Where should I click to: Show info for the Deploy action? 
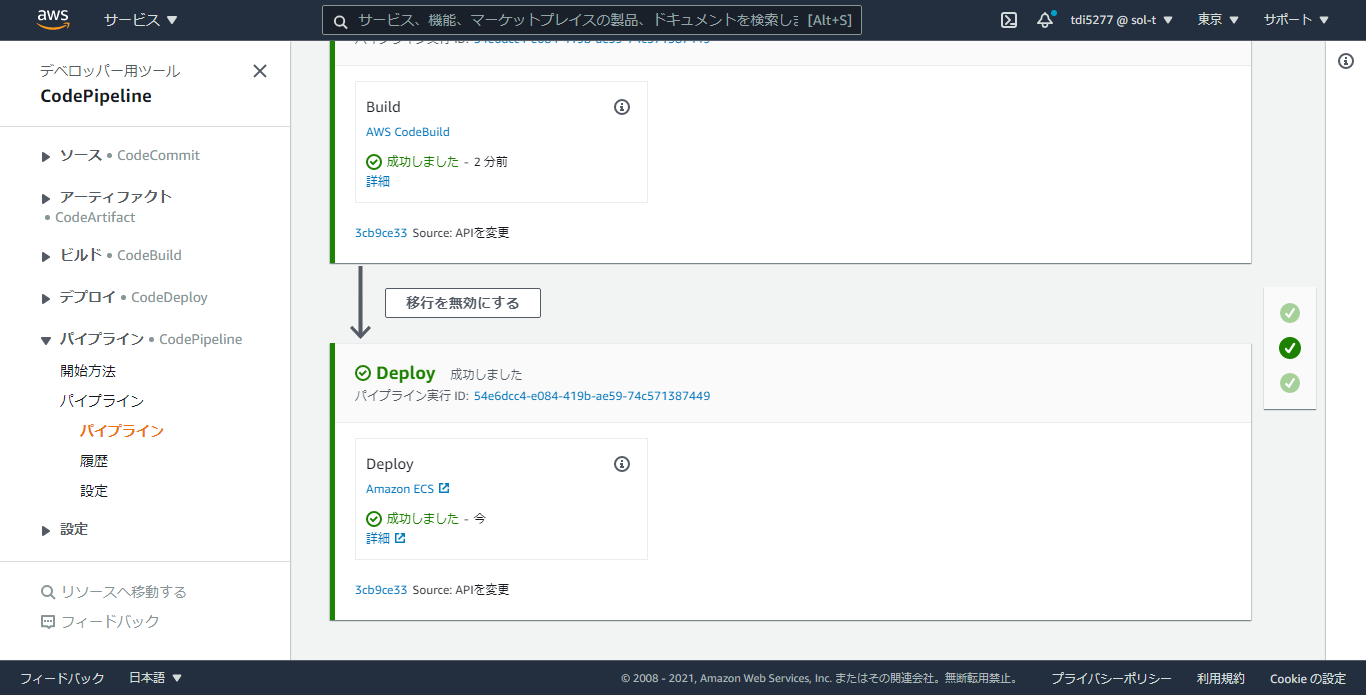pos(622,464)
